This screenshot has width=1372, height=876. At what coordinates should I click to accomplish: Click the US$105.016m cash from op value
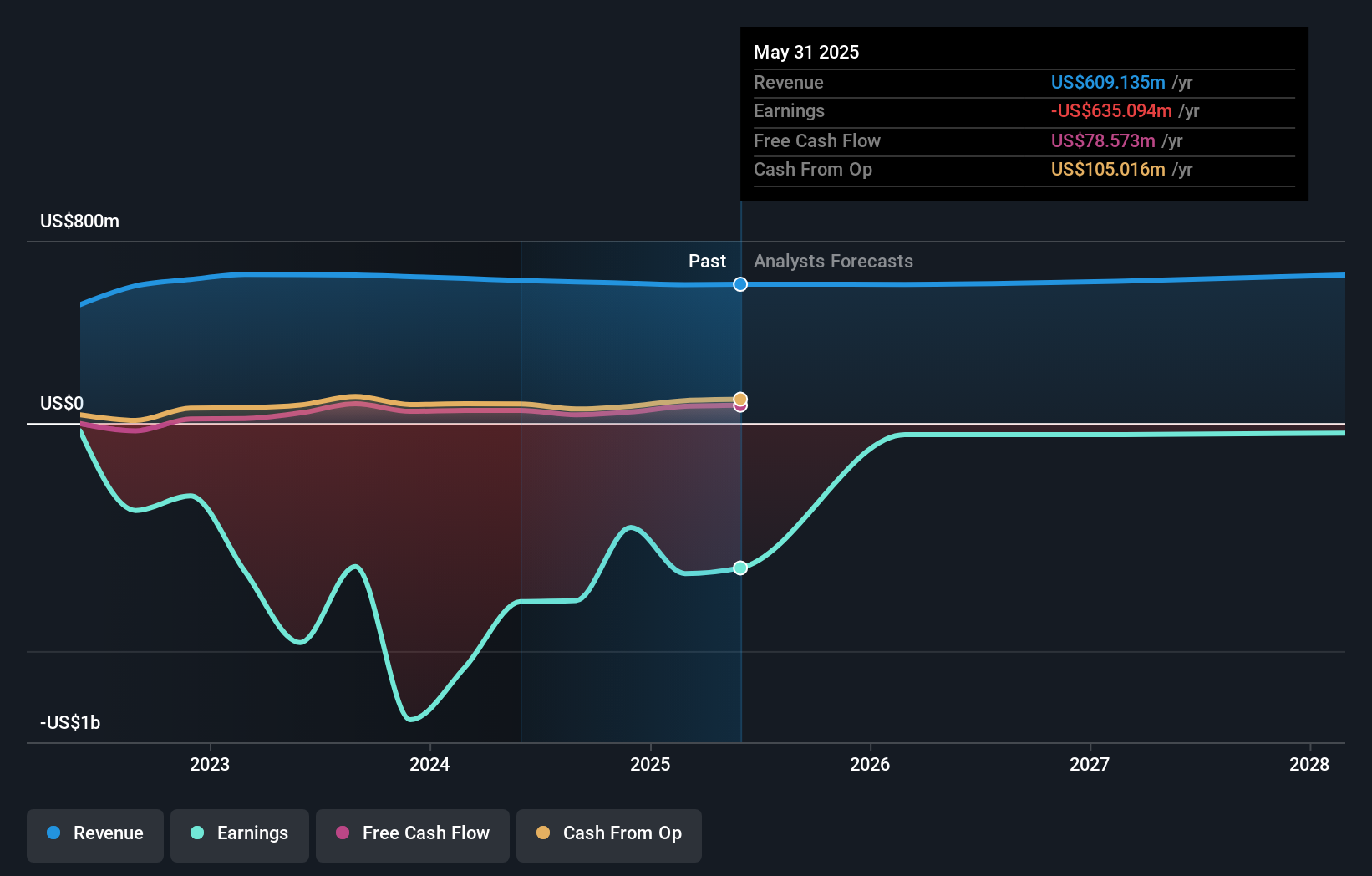[1108, 170]
